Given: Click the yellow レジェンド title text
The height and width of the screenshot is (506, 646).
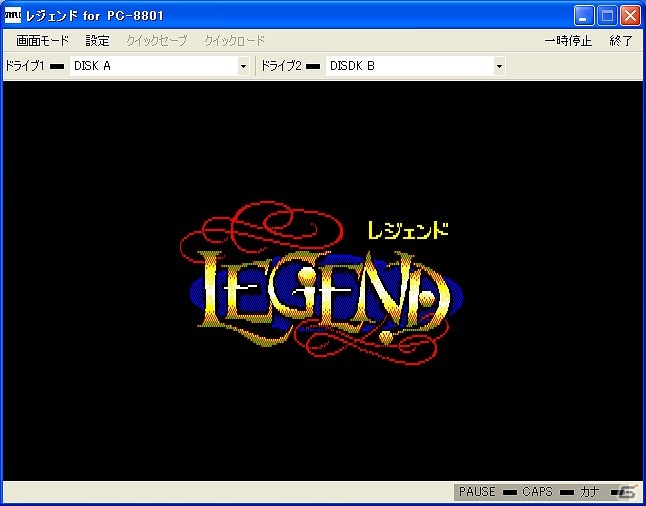Looking at the screenshot, I should point(408,230).
